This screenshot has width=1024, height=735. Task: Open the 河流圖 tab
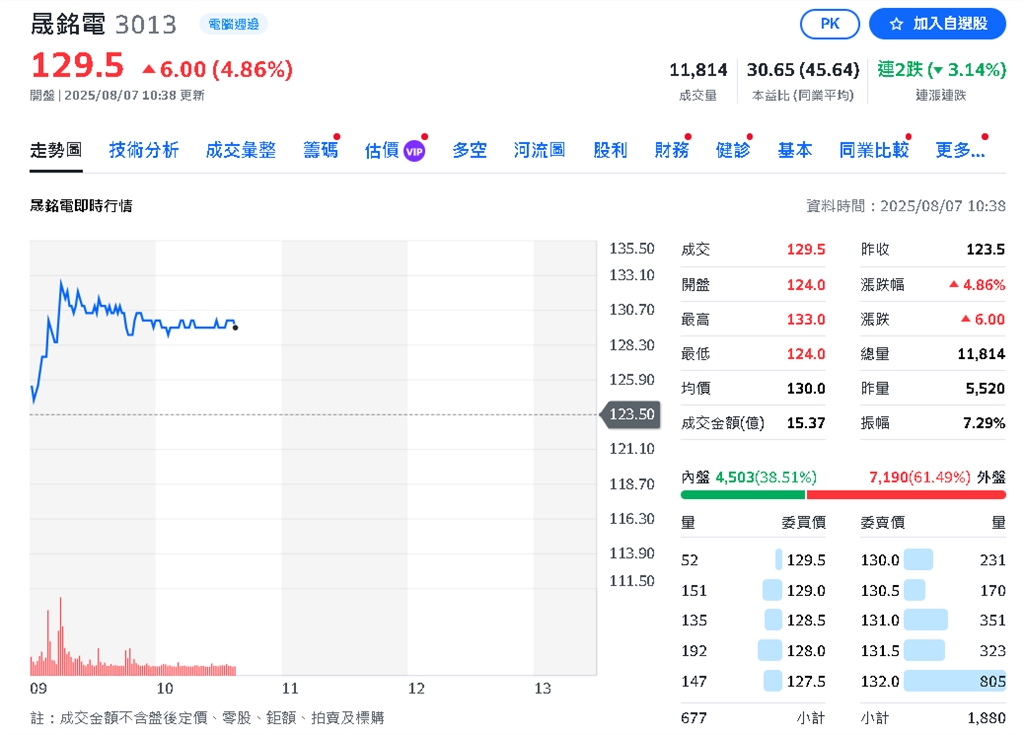click(538, 148)
